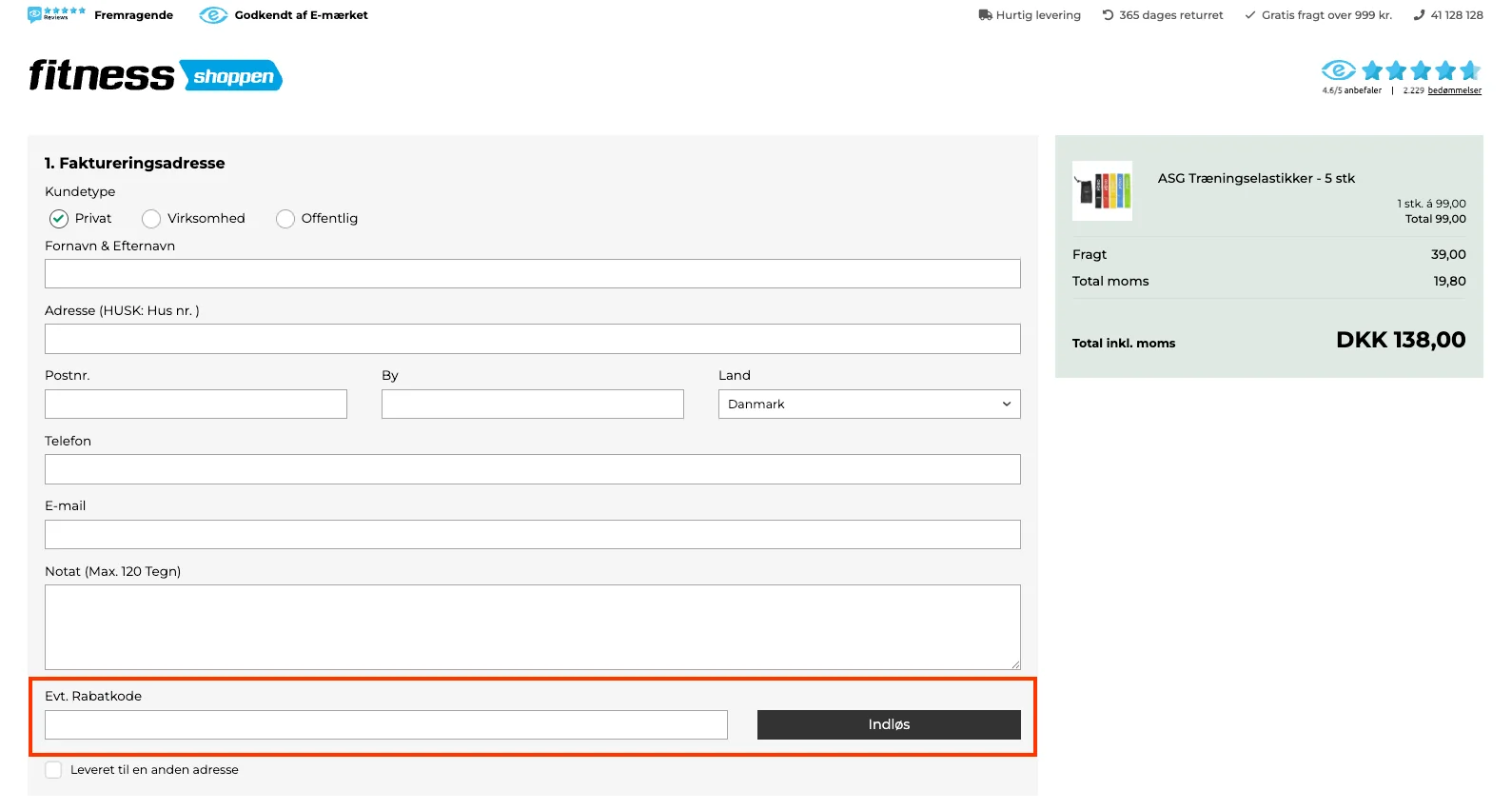Open the bedømmelser reviews link
The height and width of the screenshot is (810, 1512).
click(x=1454, y=91)
